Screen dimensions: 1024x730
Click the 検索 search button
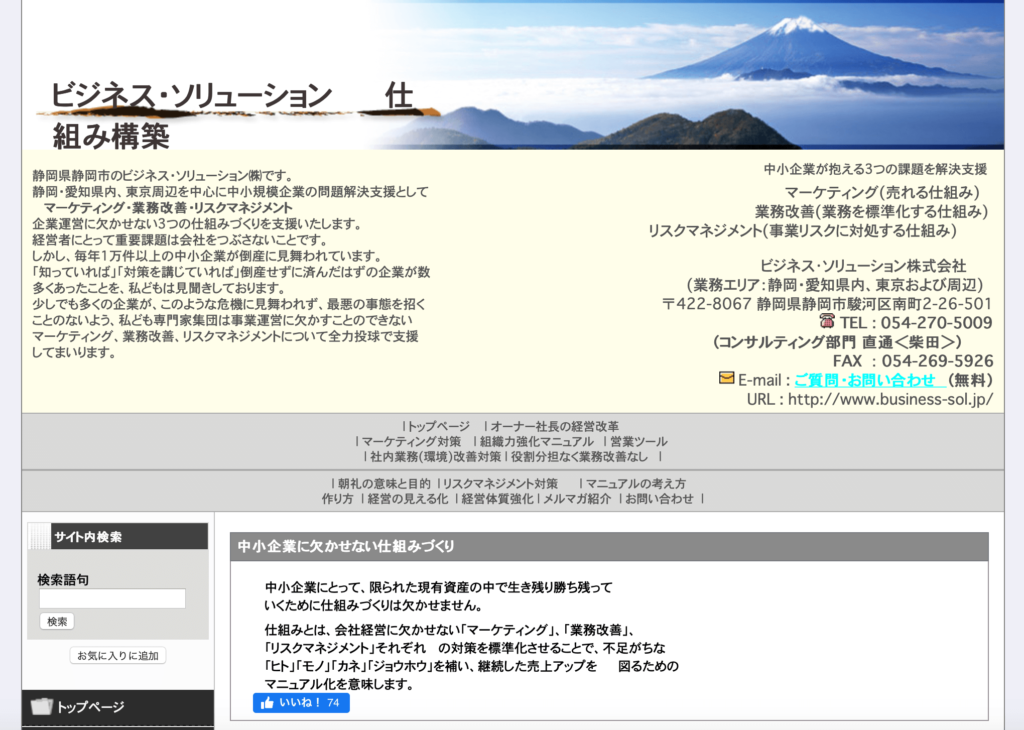pos(57,621)
